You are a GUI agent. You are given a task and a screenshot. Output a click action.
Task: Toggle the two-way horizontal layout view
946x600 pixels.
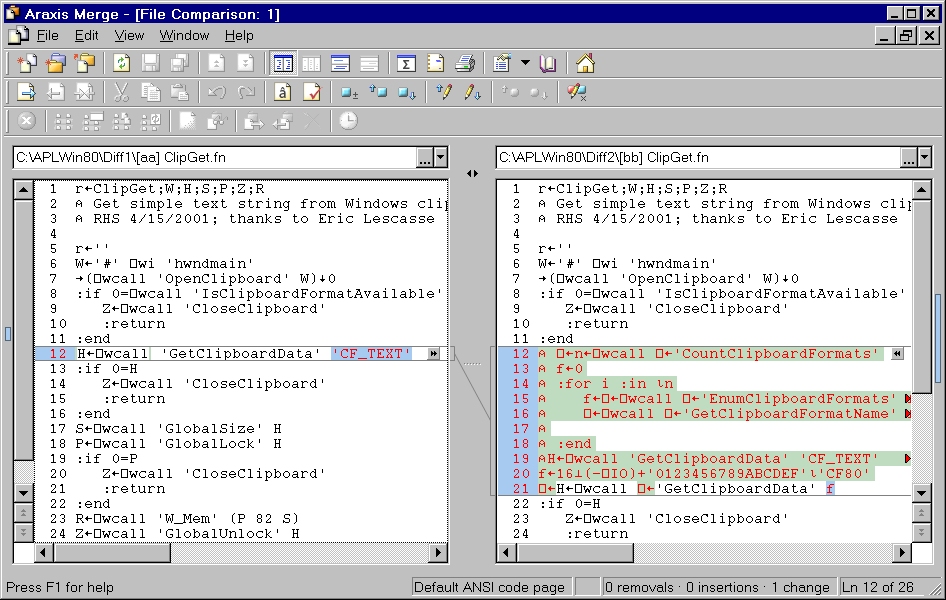coord(340,63)
